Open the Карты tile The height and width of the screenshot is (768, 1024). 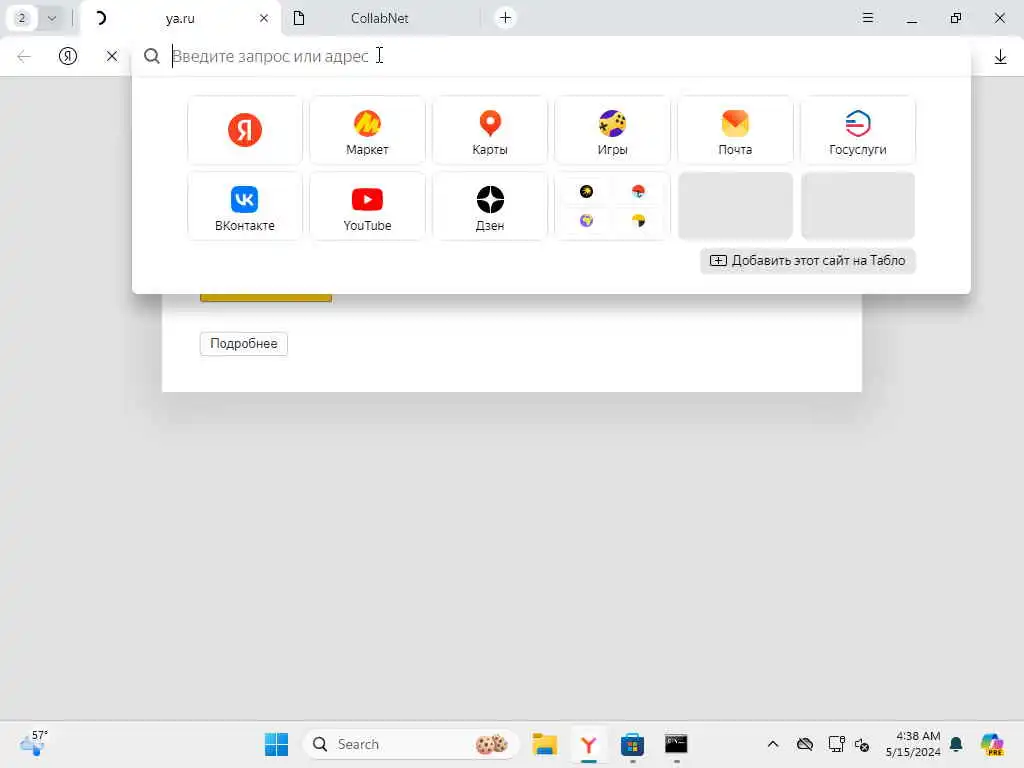click(x=490, y=130)
